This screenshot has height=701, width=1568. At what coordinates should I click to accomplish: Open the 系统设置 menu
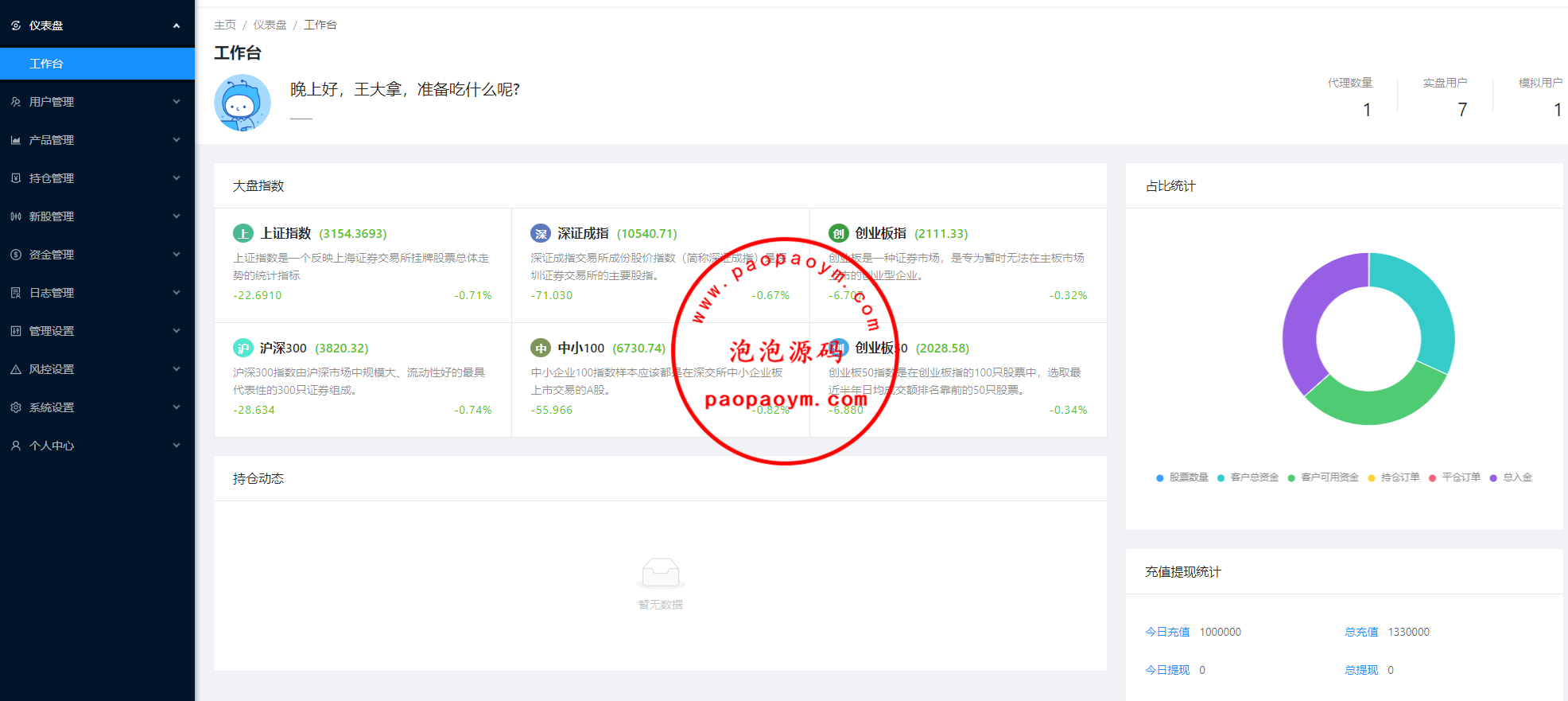tap(97, 407)
